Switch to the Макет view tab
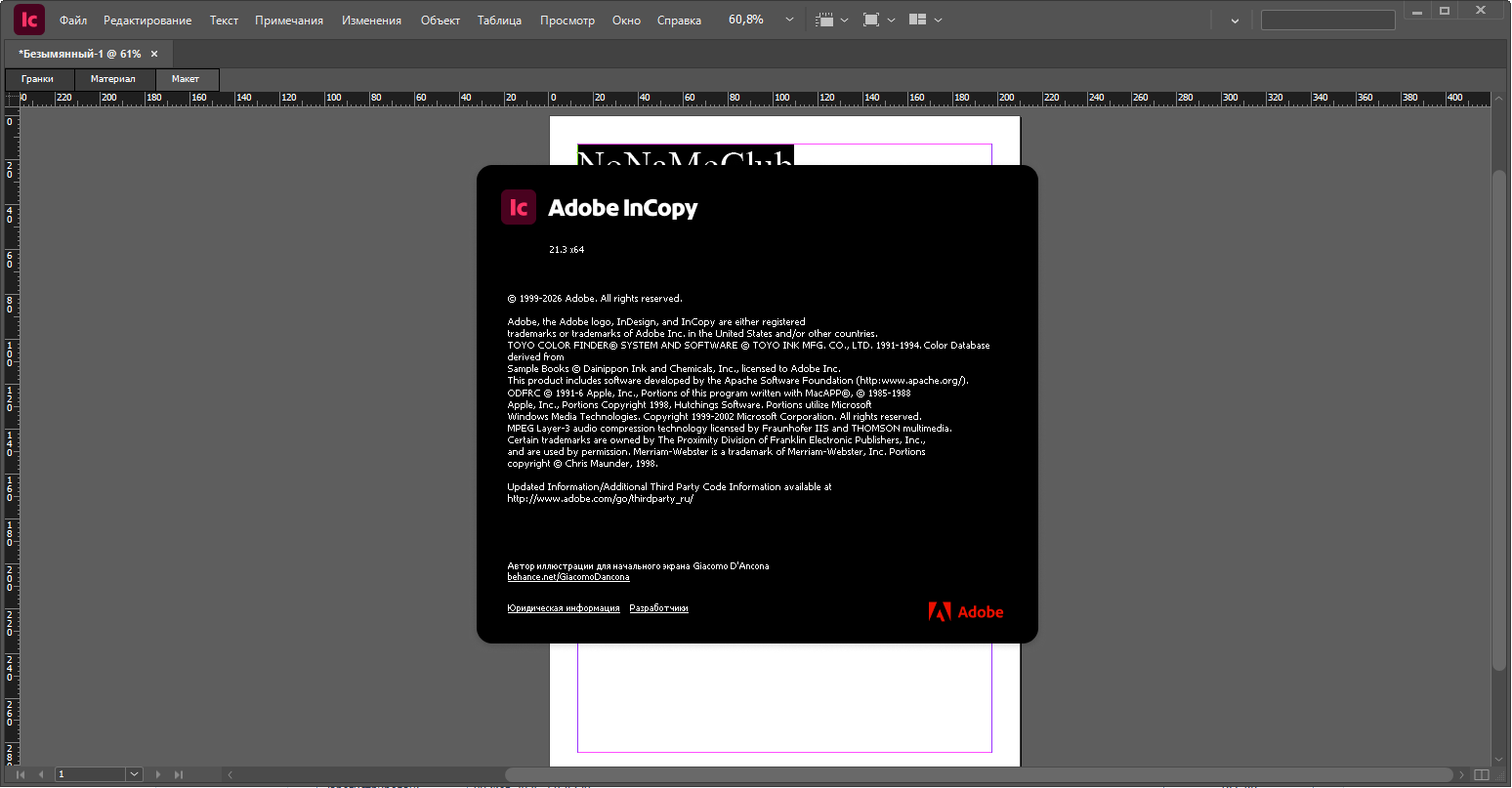The width and height of the screenshot is (1512, 788). point(186,79)
